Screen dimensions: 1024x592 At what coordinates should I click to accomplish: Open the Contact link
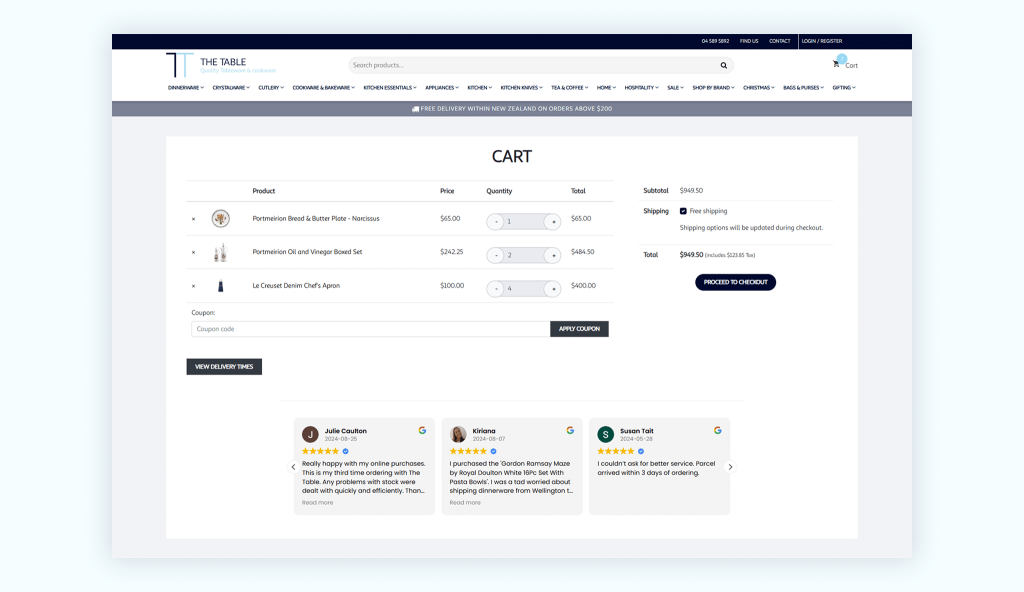(x=779, y=41)
